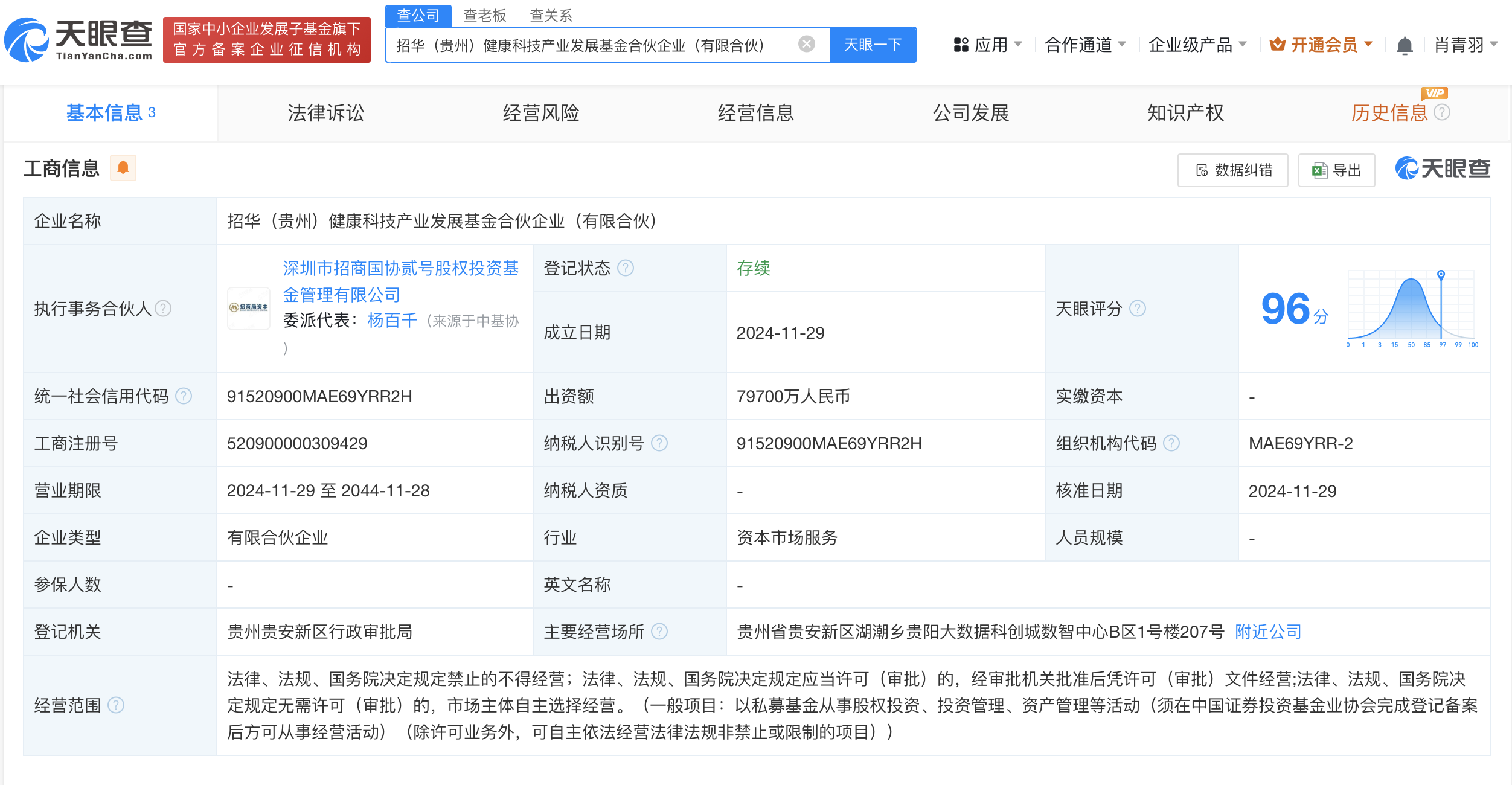Click company logo thumbnail of executive partner

[x=249, y=308]
